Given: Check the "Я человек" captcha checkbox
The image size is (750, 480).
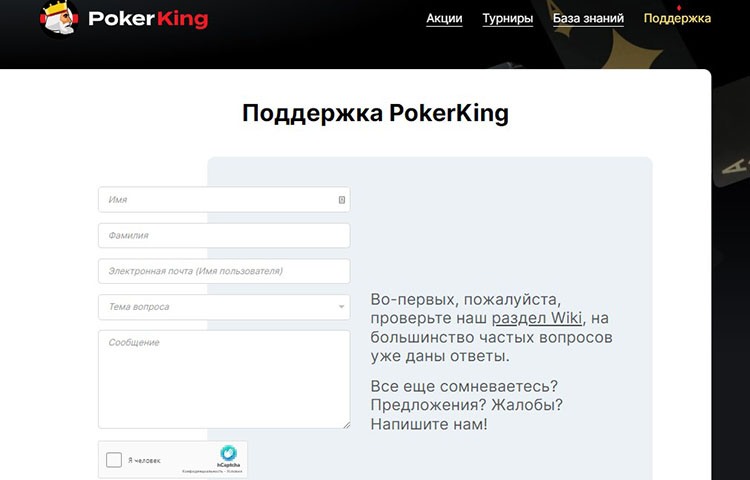Looking at the screenshot, I should pyautogui.click(x=114, y=460).
